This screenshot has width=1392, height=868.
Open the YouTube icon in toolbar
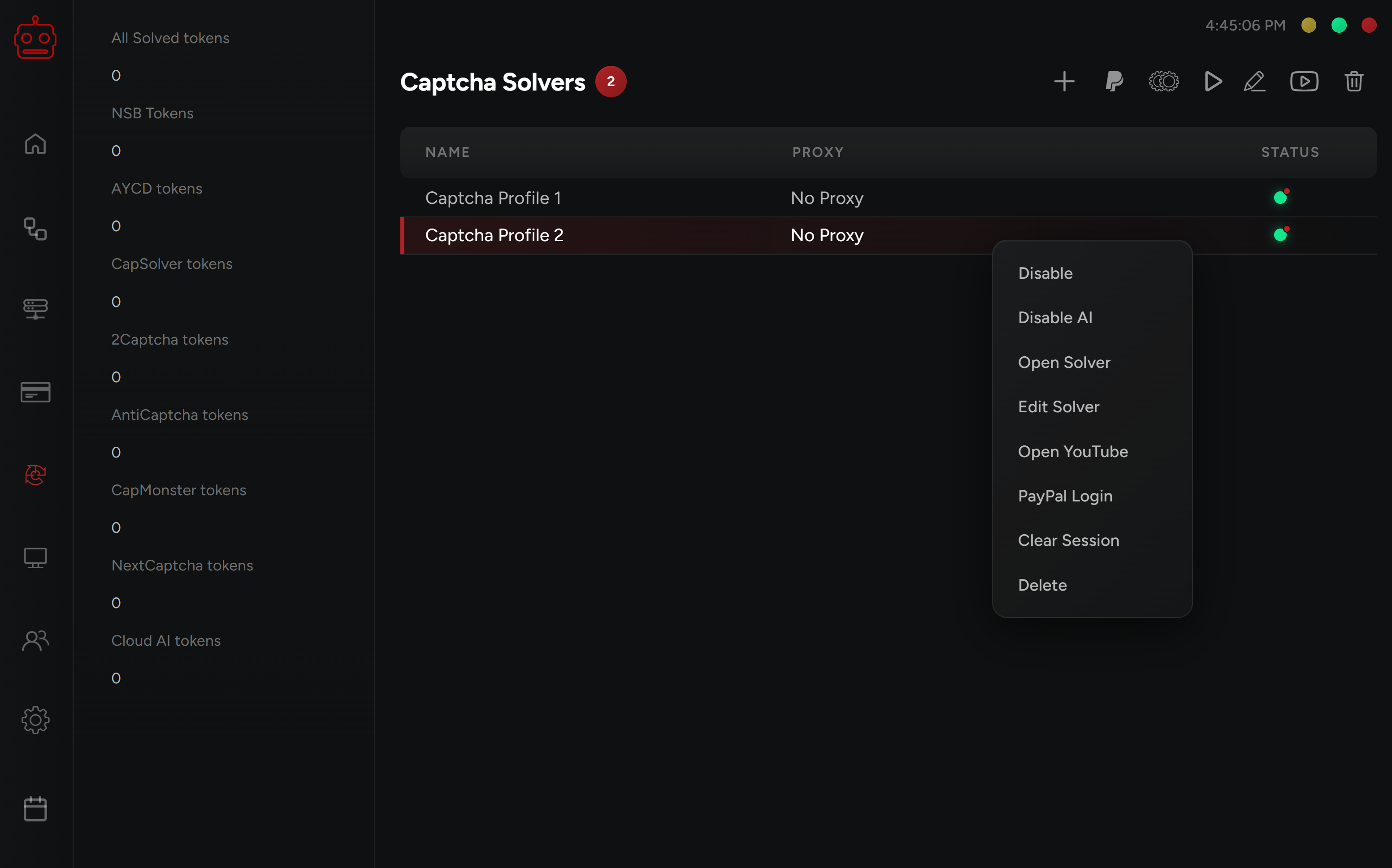(x=1304, y=82)
